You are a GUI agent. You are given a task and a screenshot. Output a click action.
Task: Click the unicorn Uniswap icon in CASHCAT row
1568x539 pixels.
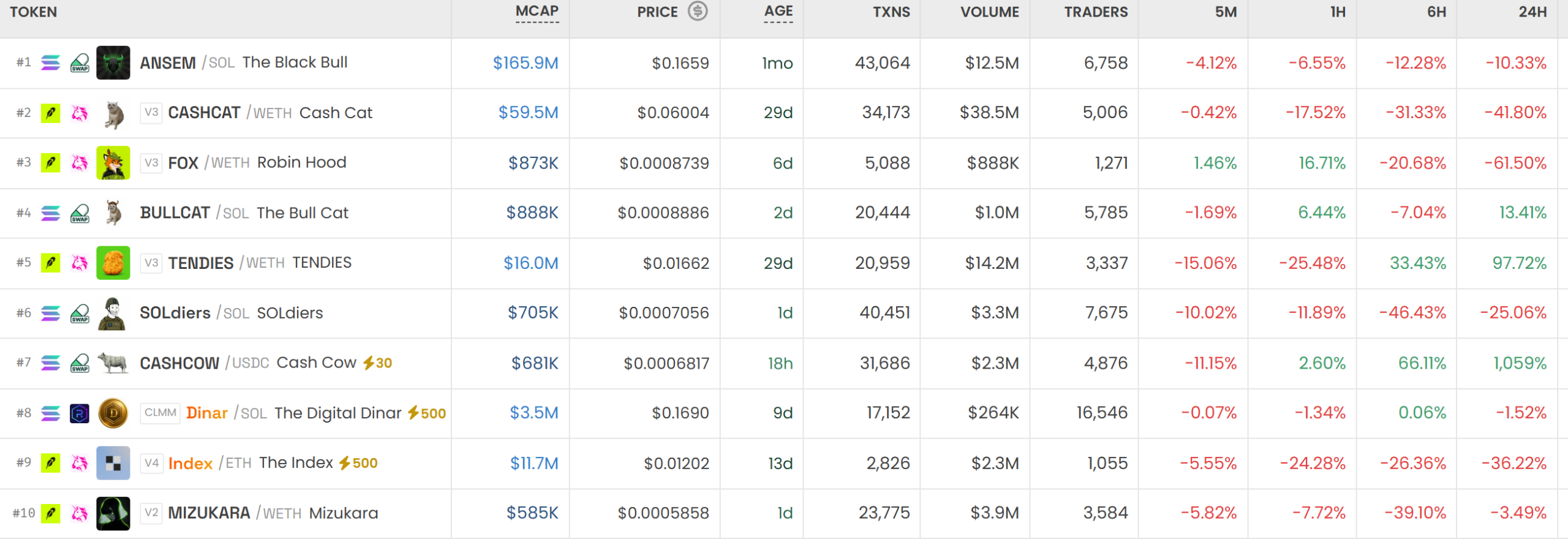pos(80,113)
